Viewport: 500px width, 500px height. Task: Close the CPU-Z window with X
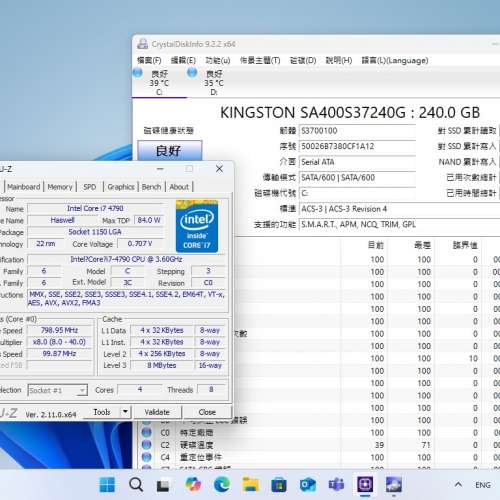pyautogui.click(x=219, y=169)
